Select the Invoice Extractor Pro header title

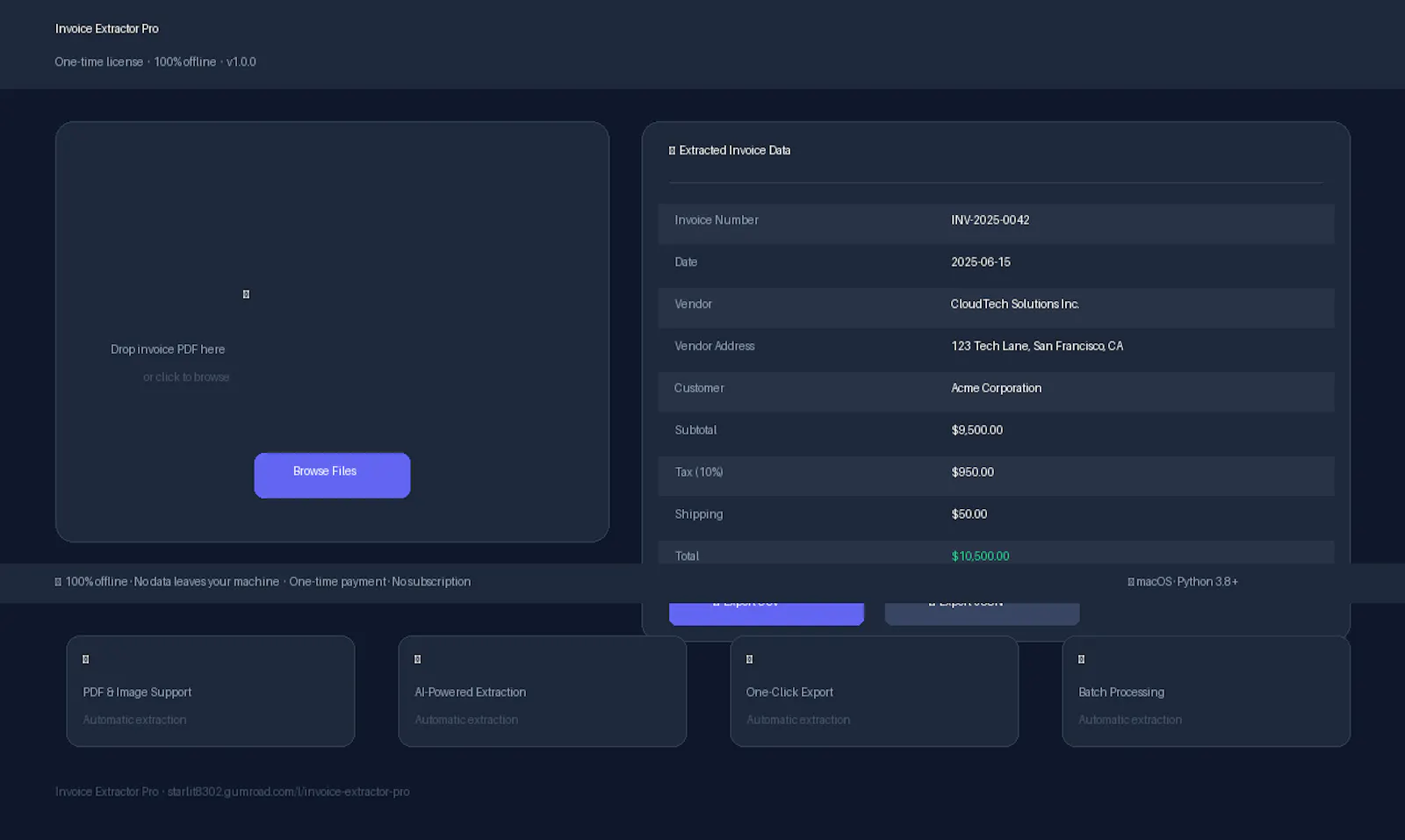107,29
